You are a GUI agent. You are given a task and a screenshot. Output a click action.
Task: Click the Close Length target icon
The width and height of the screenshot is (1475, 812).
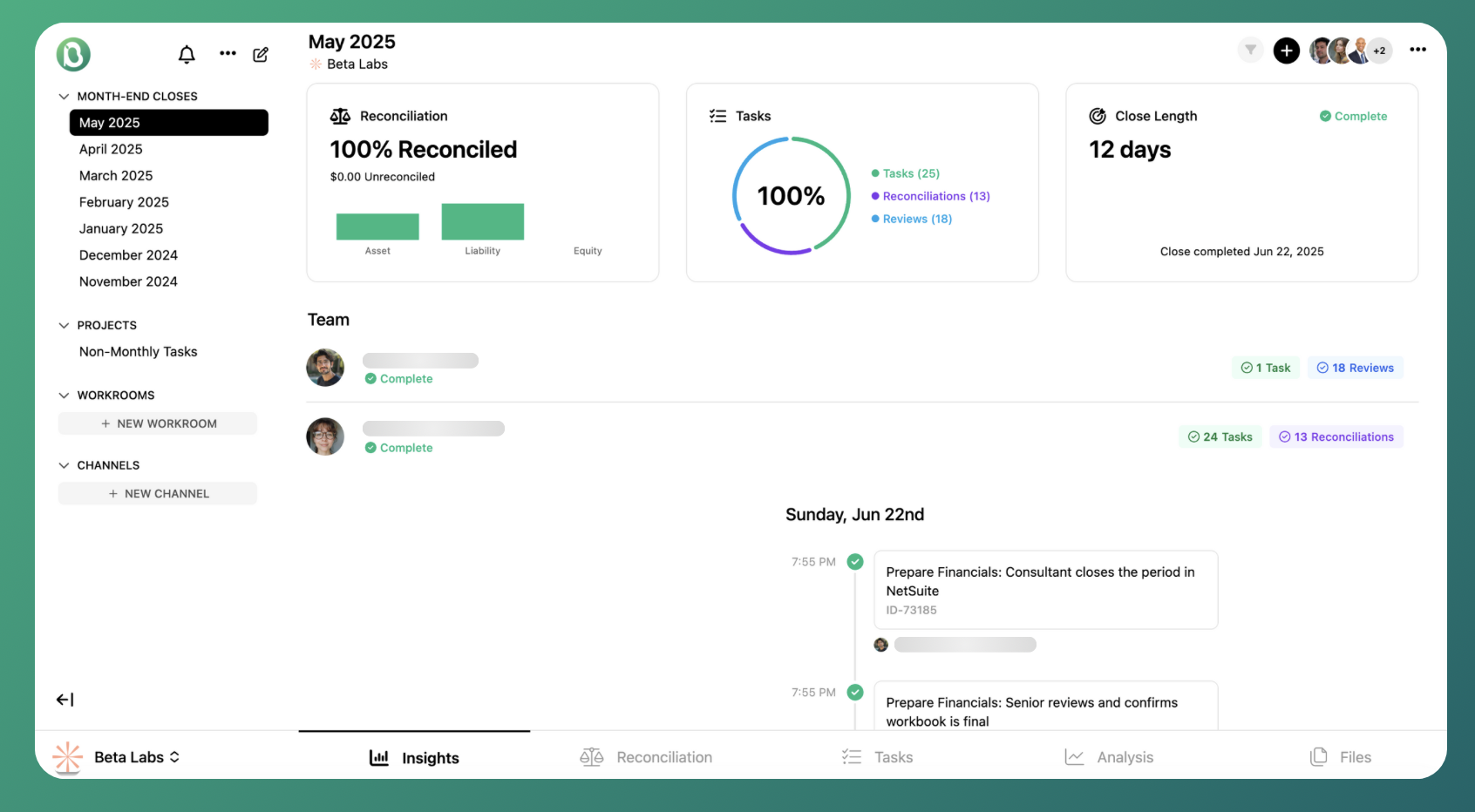[1098, 116]
